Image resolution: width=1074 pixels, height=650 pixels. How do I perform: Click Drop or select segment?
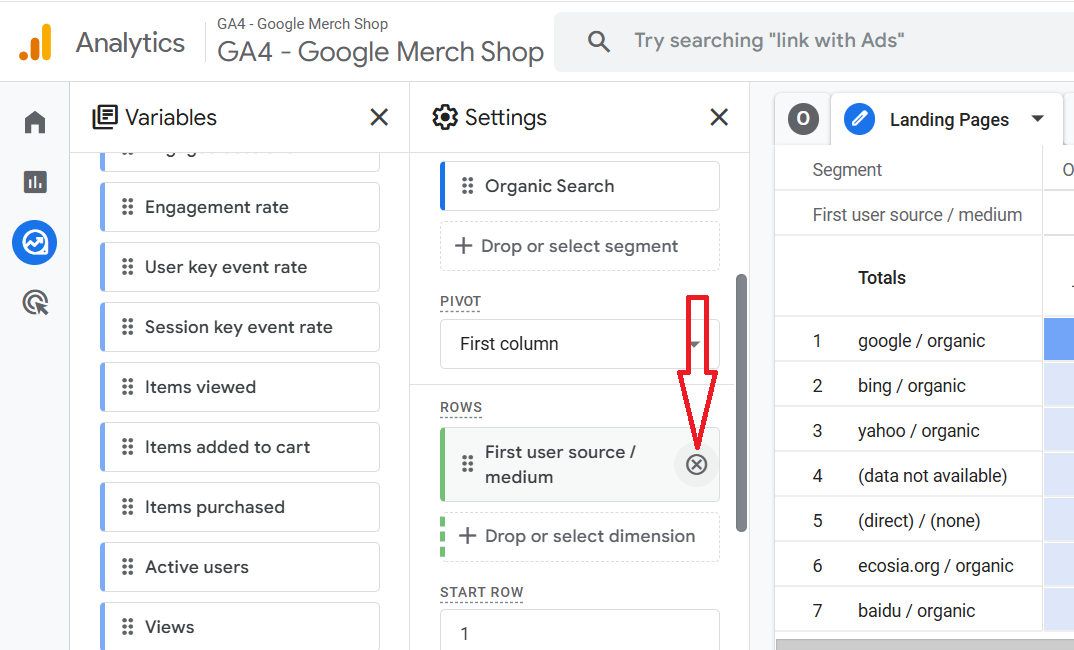pos(579,246)
